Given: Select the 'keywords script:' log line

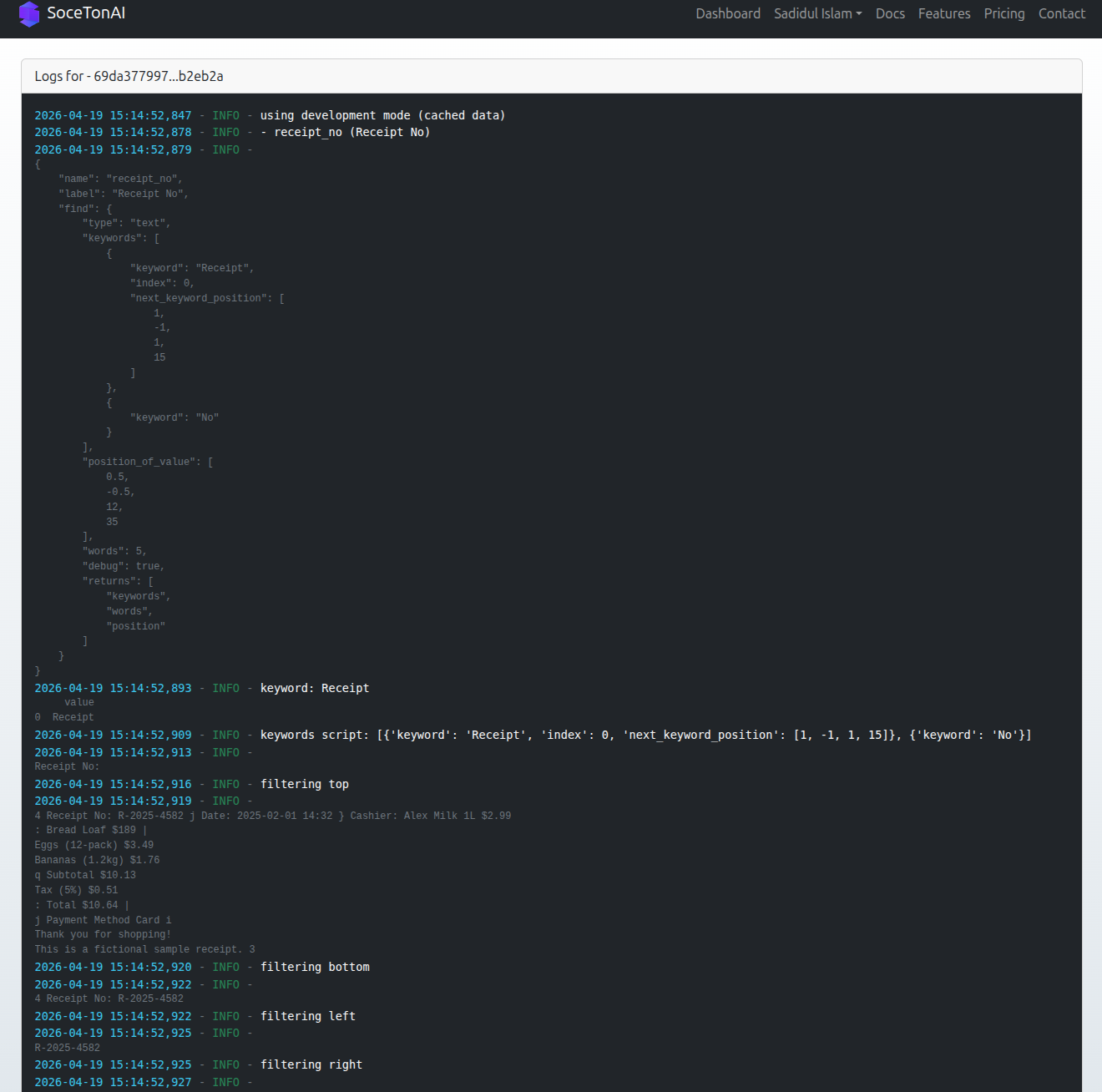Looking at the screenshot, I should (x=645, y=735).
